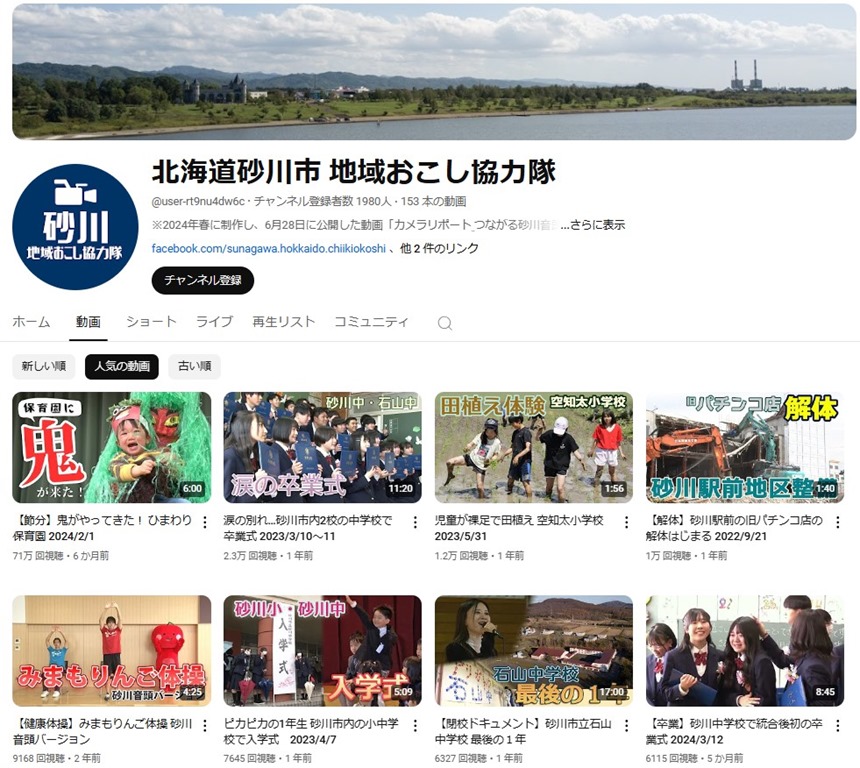
Task: Select the 古い順 sort chip
Action: click(194, 366)
